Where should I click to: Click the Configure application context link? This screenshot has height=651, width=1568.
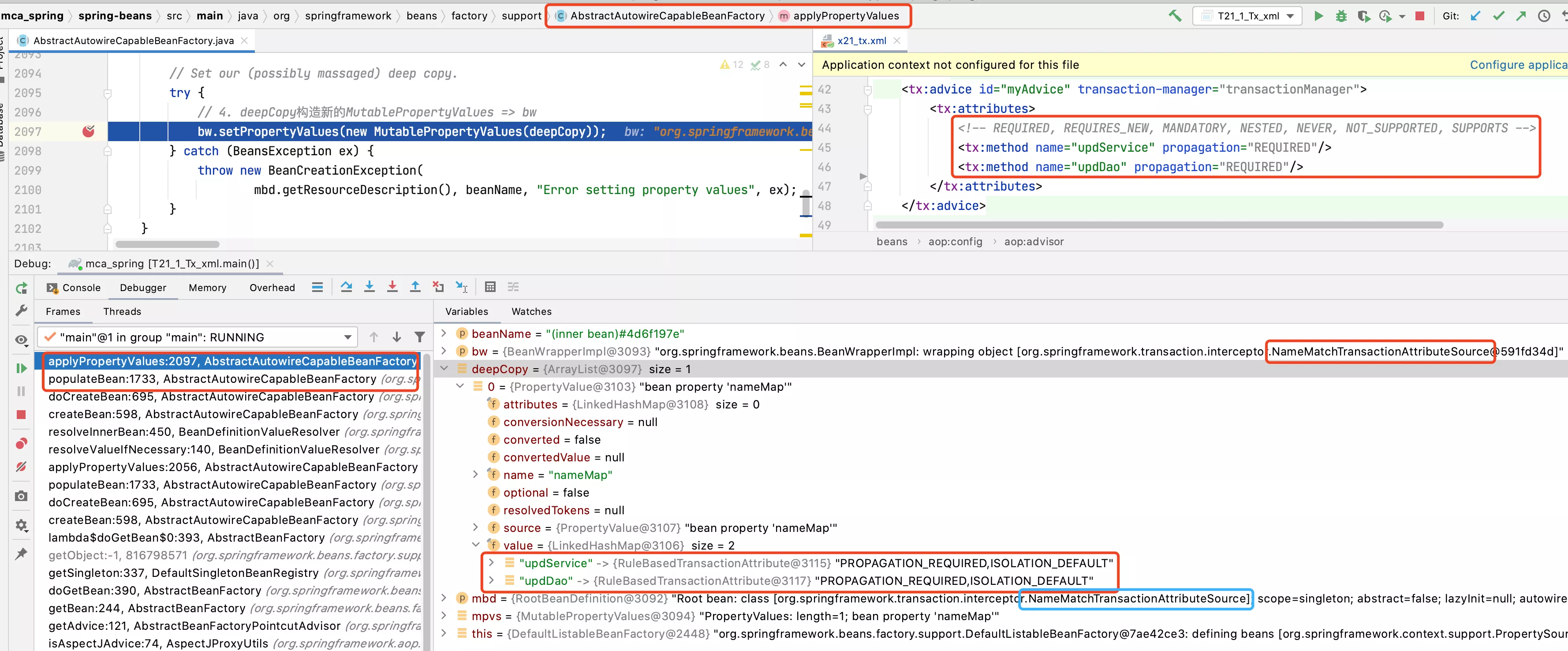click(1518, 64)
